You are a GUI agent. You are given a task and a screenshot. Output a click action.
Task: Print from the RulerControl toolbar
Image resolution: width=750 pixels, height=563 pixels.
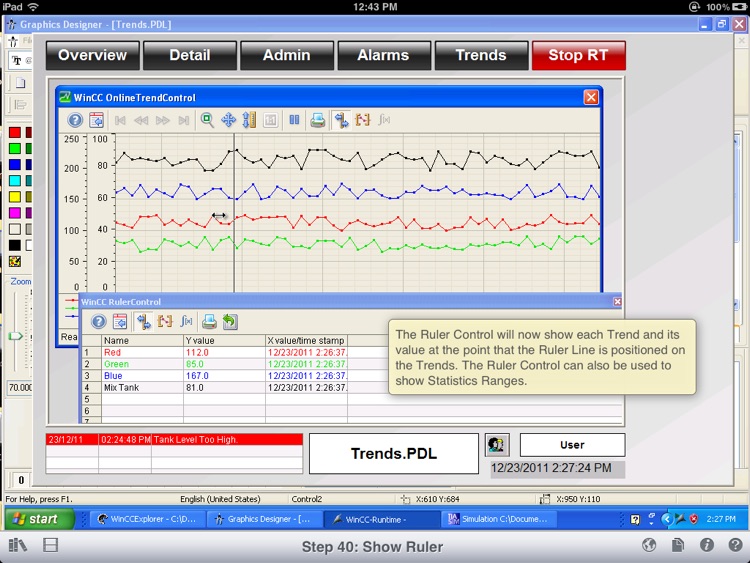click(209, 321)
